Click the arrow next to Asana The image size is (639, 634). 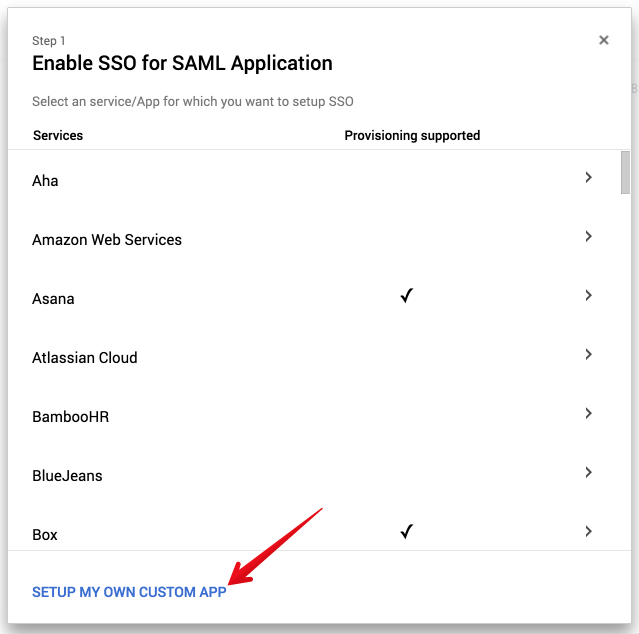click(x=588, y=296)
